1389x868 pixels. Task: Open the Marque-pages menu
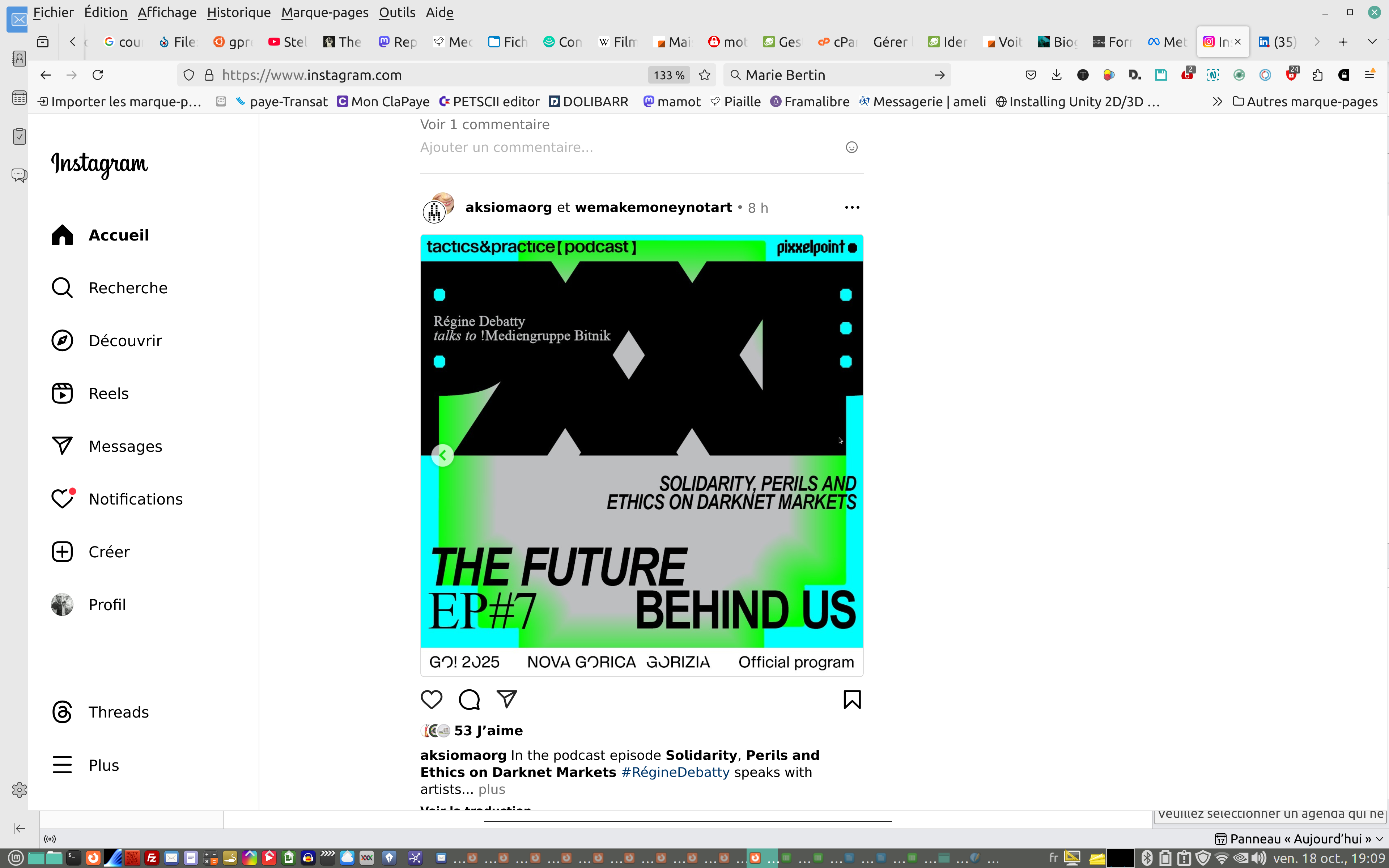(x=324, y=12)
